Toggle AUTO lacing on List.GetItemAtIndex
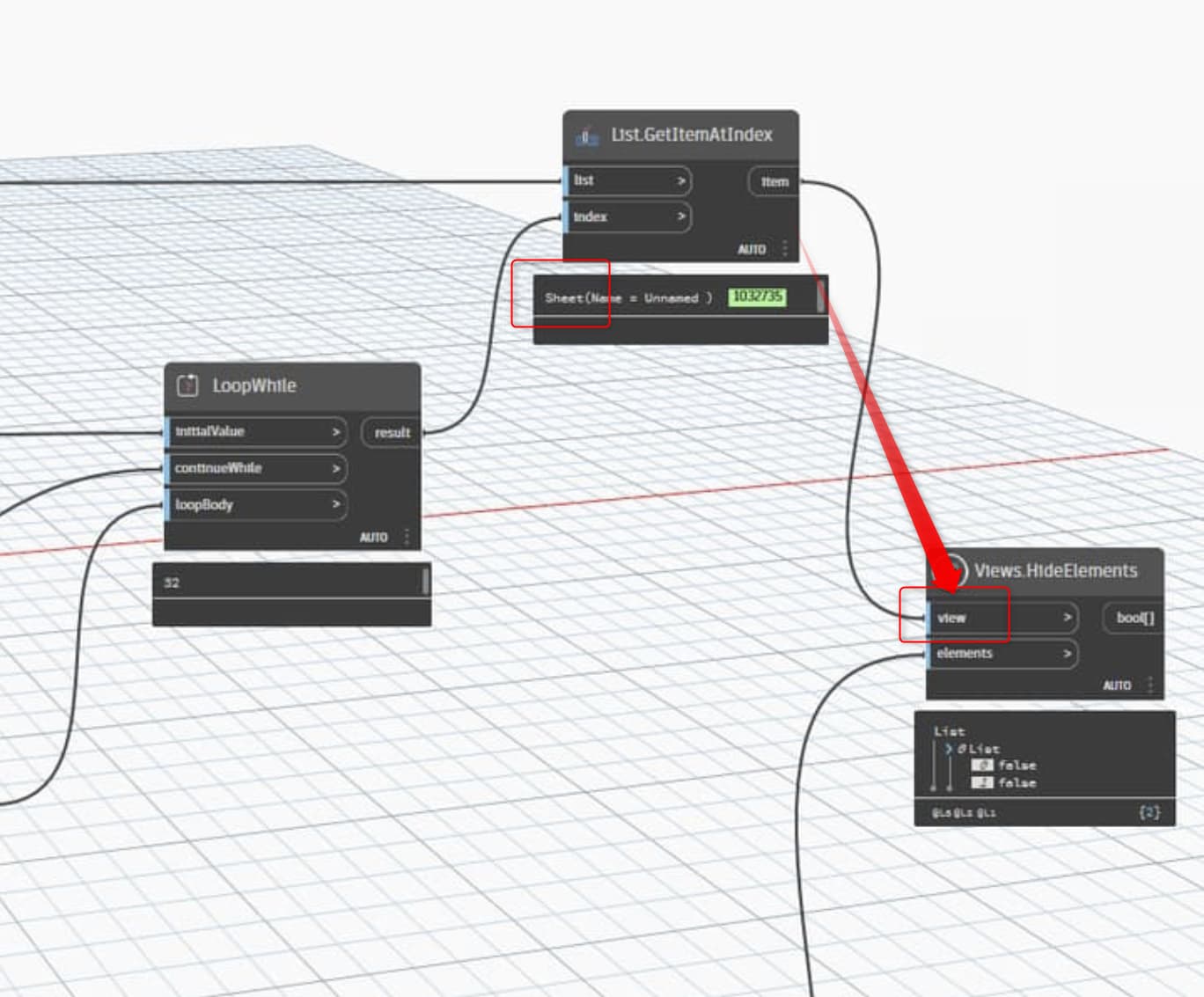The height and width of the screenshot is (997, 1204). tap(752, 250)
